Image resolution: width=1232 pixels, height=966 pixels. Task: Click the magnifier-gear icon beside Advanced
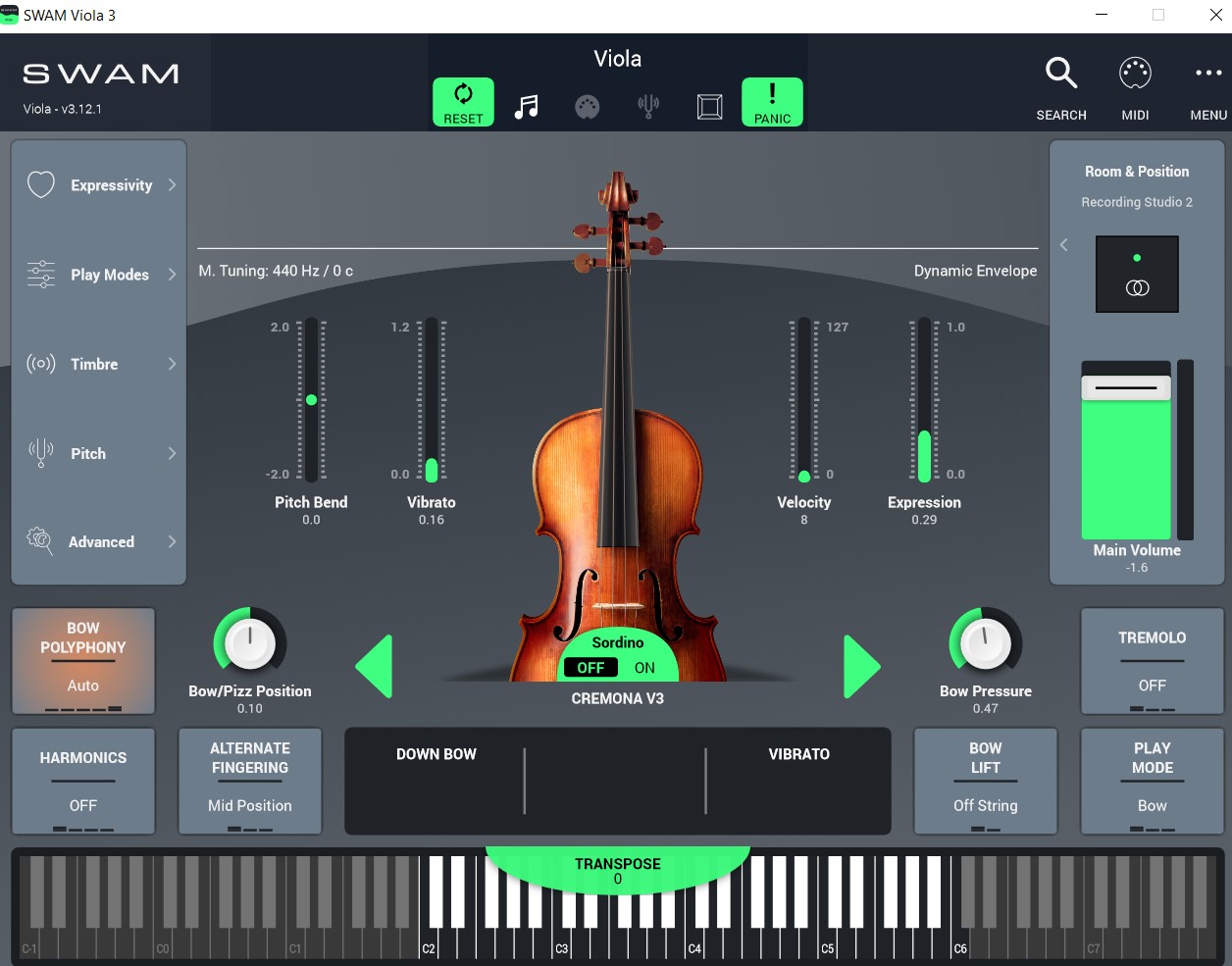coord(40,540)
